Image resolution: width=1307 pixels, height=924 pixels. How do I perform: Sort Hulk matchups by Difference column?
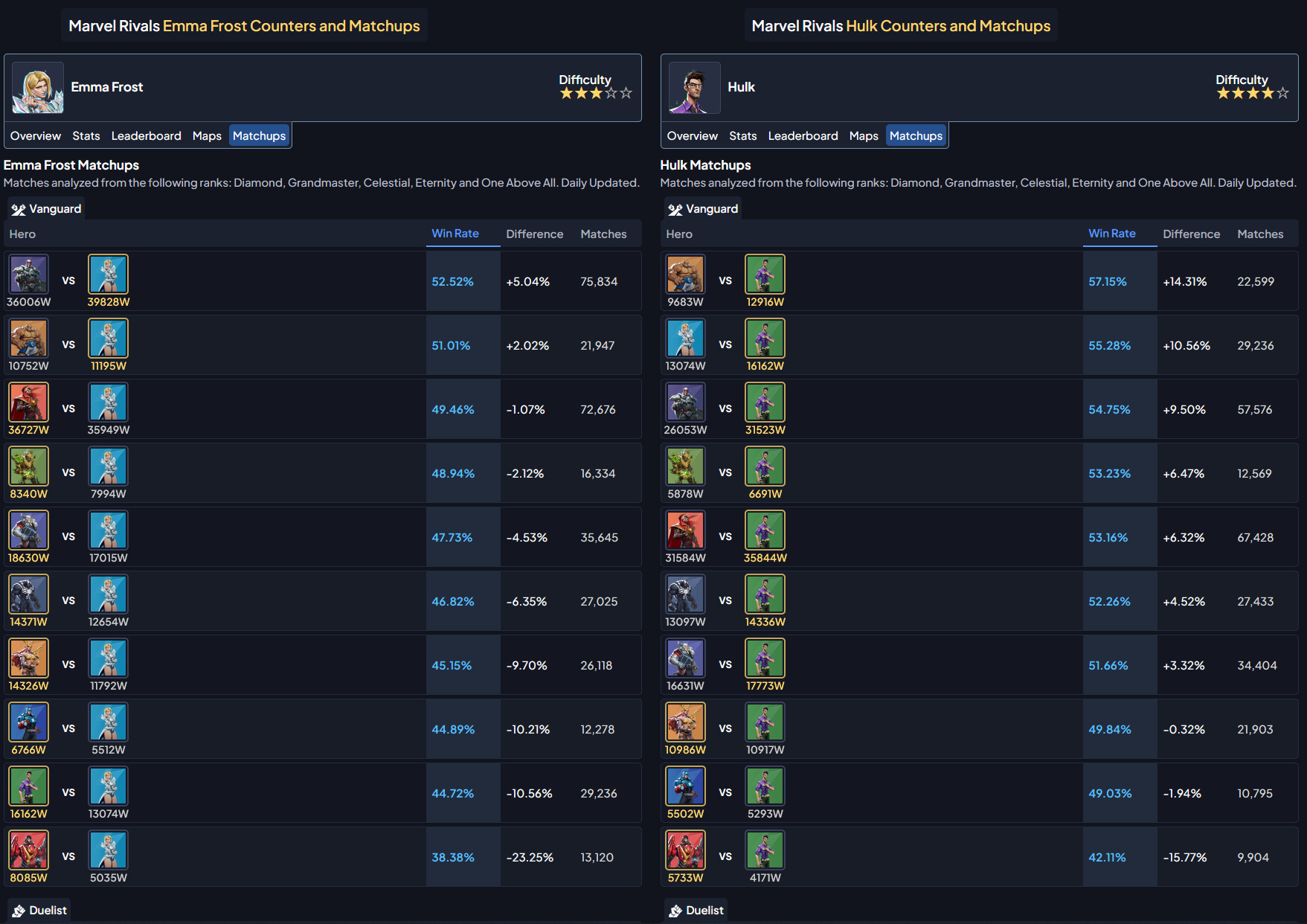point(1192,234)
